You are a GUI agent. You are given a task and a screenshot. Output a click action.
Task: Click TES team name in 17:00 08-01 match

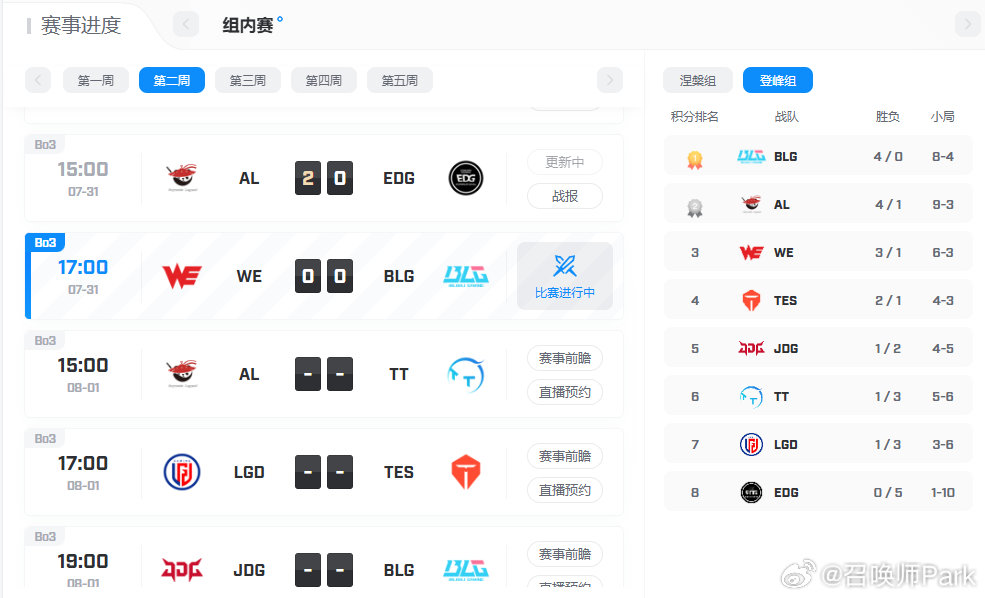[x=399, y=472]
